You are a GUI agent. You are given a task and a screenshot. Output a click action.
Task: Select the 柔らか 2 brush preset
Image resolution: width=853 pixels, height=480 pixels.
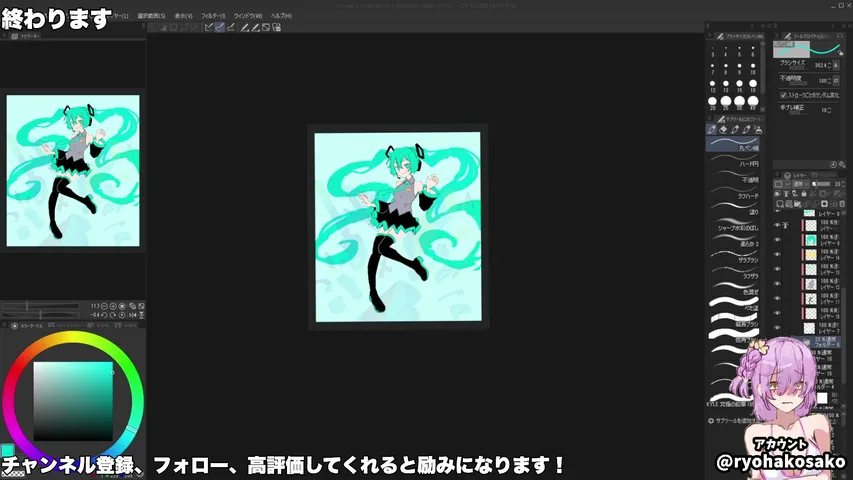[734, 240]
